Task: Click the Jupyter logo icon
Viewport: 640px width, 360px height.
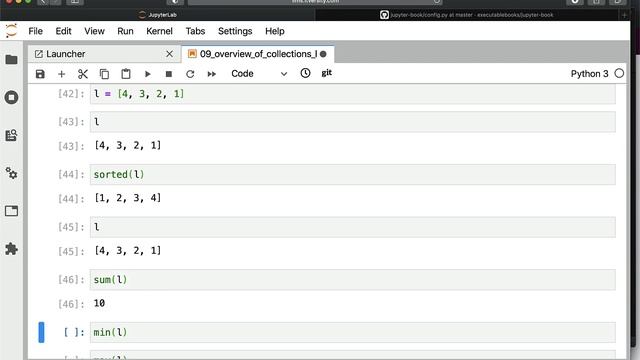Action: 11,31
